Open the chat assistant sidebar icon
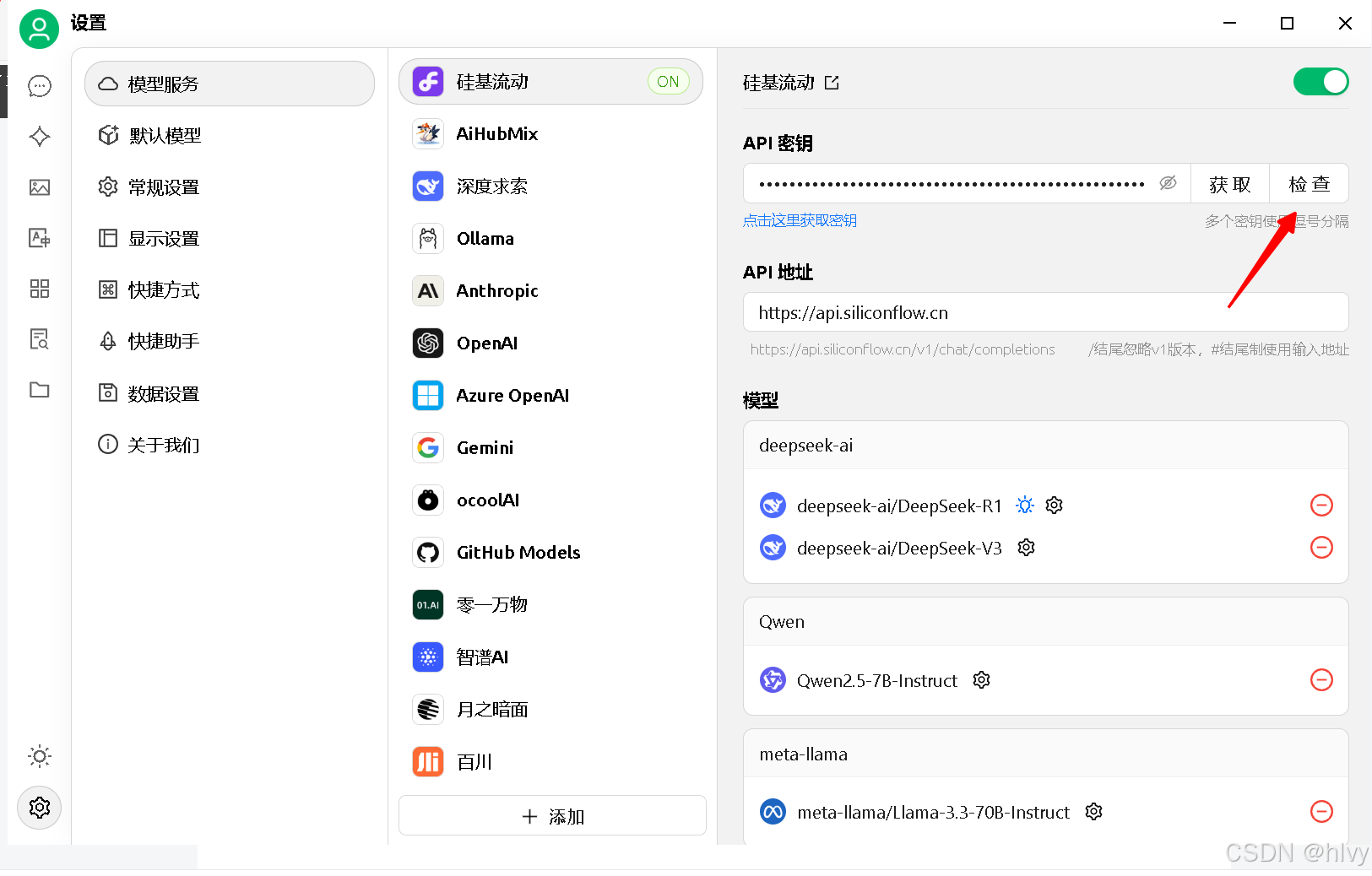Viewport: 1372px width, 876px height. pyautogui.click(x=40, y=86)
